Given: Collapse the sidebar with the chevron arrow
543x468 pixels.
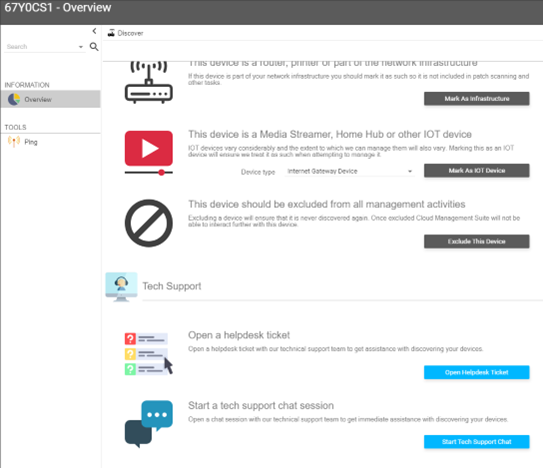Looking at the screenshot, I should click(x=94, y=31).
